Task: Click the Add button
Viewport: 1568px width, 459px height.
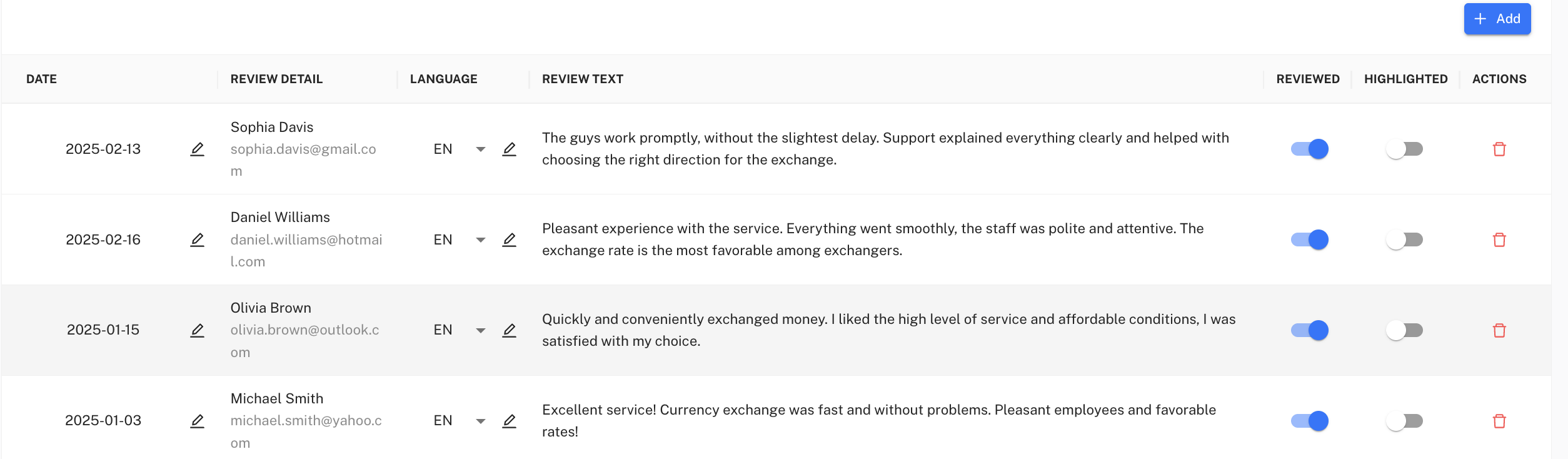Action: click(x=1497, y=19)
